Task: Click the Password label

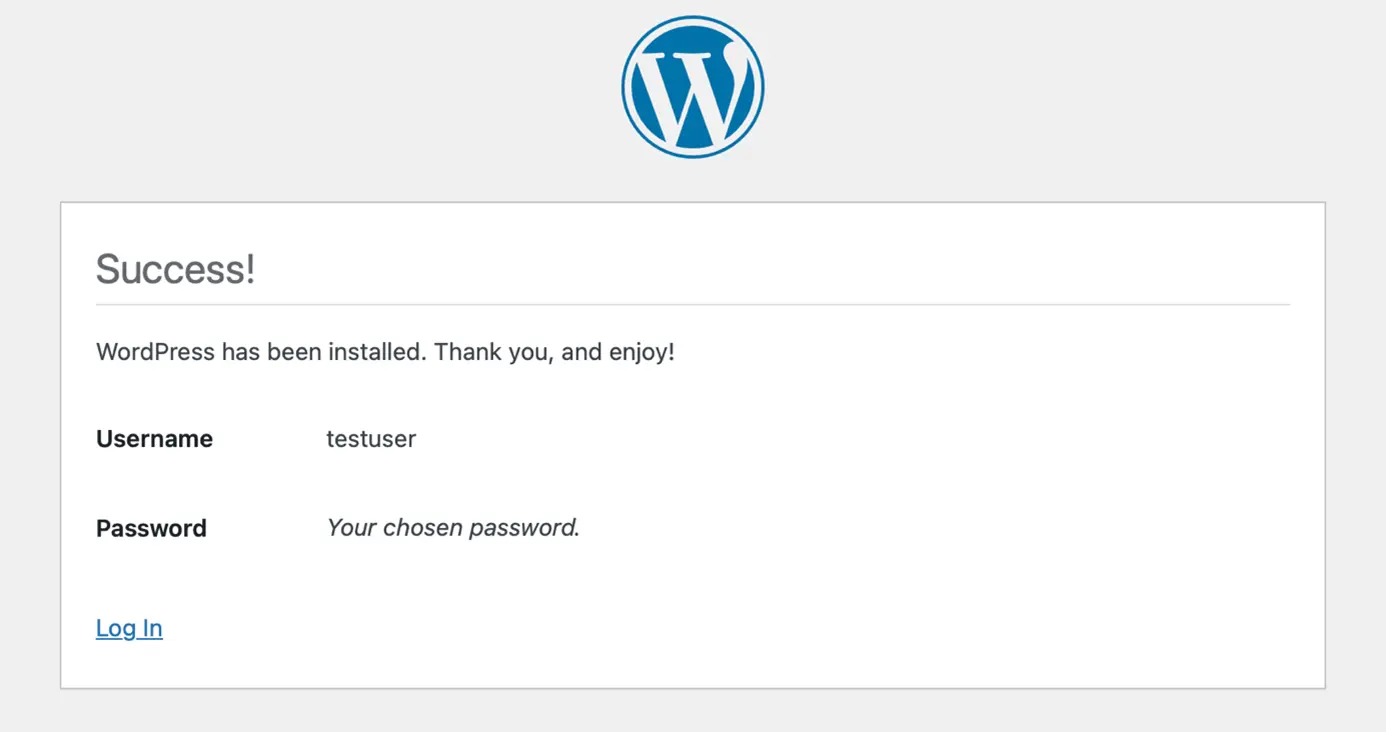Action: (151, 528)
